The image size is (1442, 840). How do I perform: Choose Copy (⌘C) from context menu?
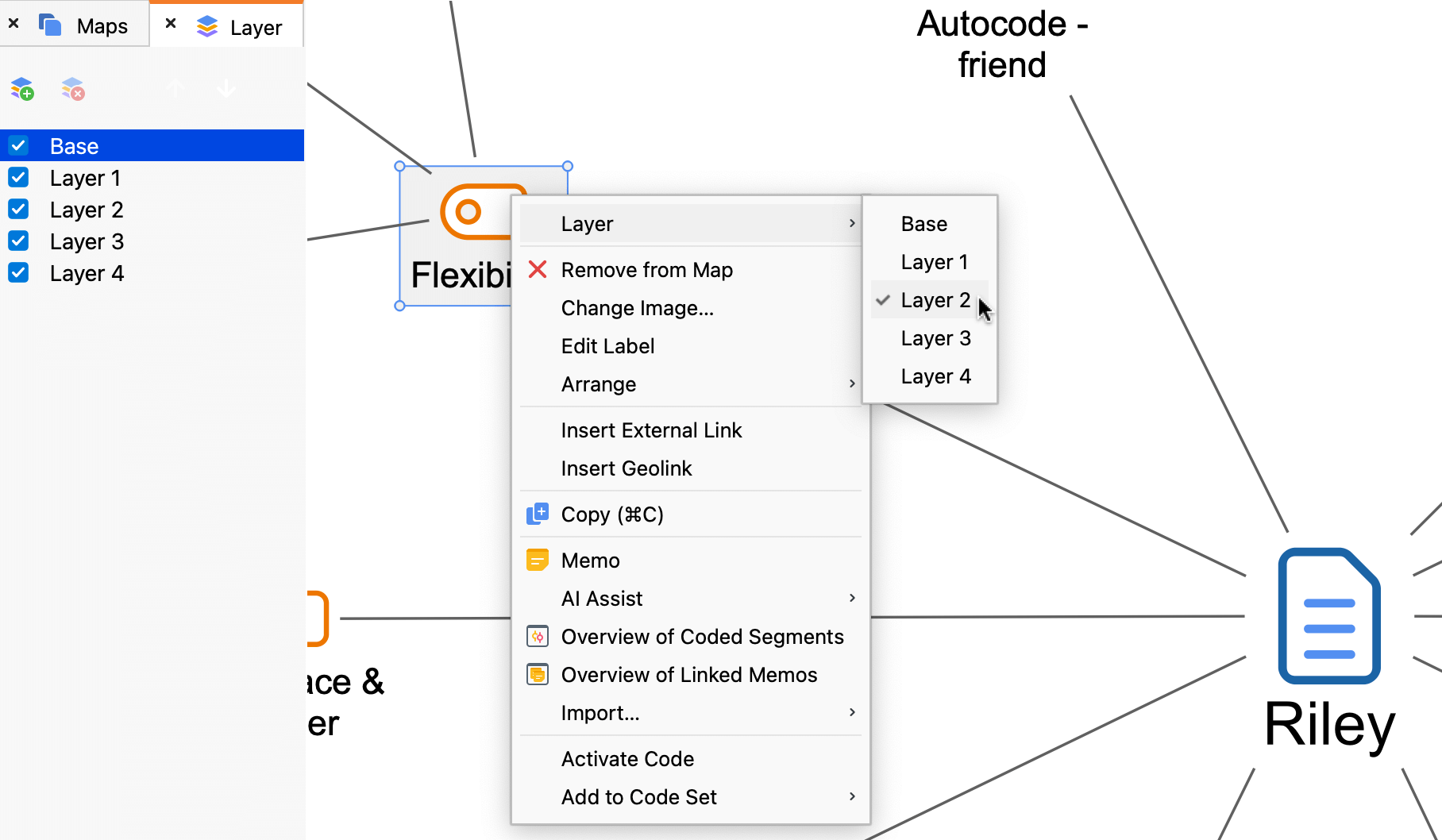click(x=690, y=514)
